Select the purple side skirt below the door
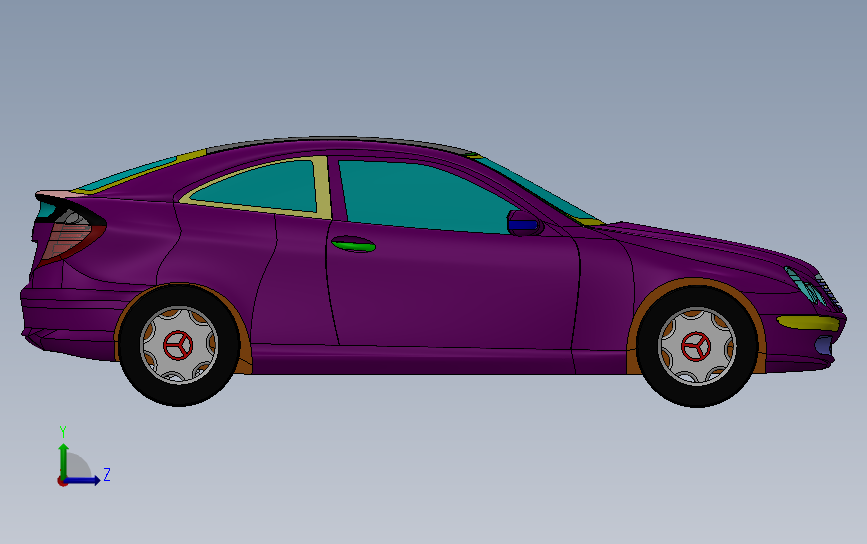Screen dimensions: 867x544 click(415, 360)
